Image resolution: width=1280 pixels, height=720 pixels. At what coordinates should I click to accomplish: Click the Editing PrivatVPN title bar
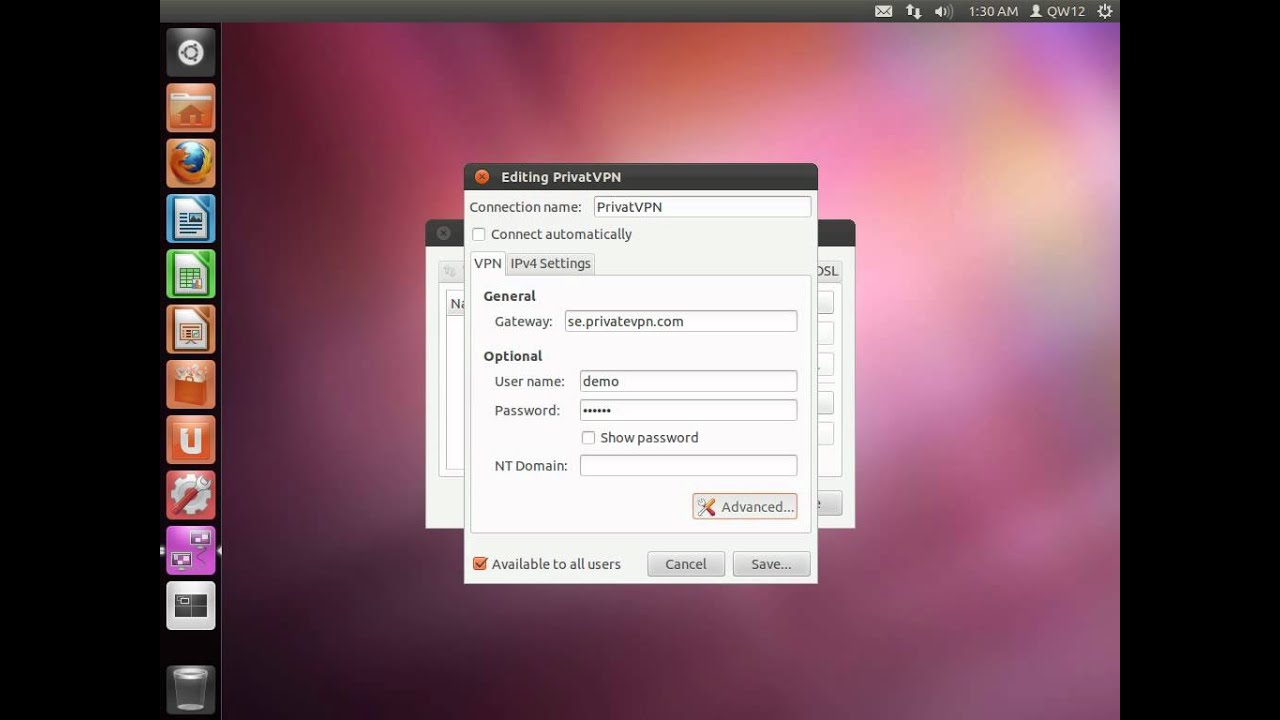pyautogui.click(x=641, y=177)
